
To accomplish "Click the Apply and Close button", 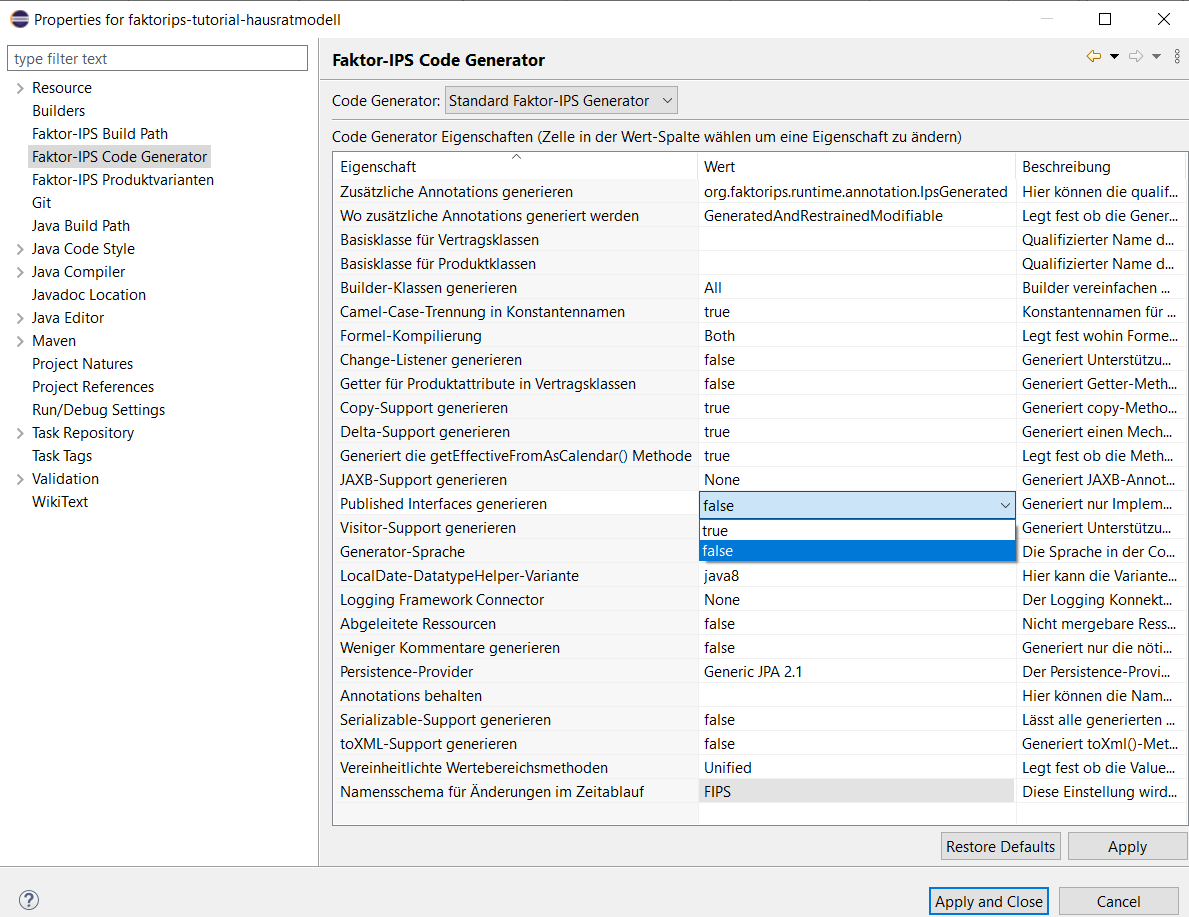I will pyautogui.click(x=988, y=901).
